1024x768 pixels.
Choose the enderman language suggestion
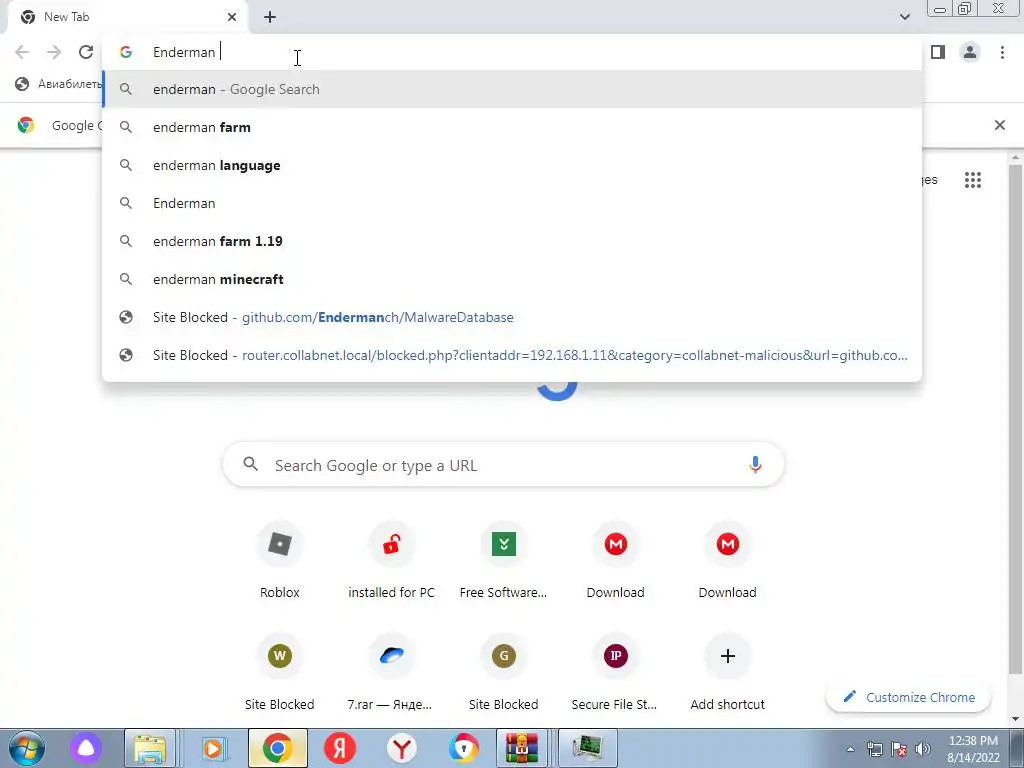pos(512,165)
